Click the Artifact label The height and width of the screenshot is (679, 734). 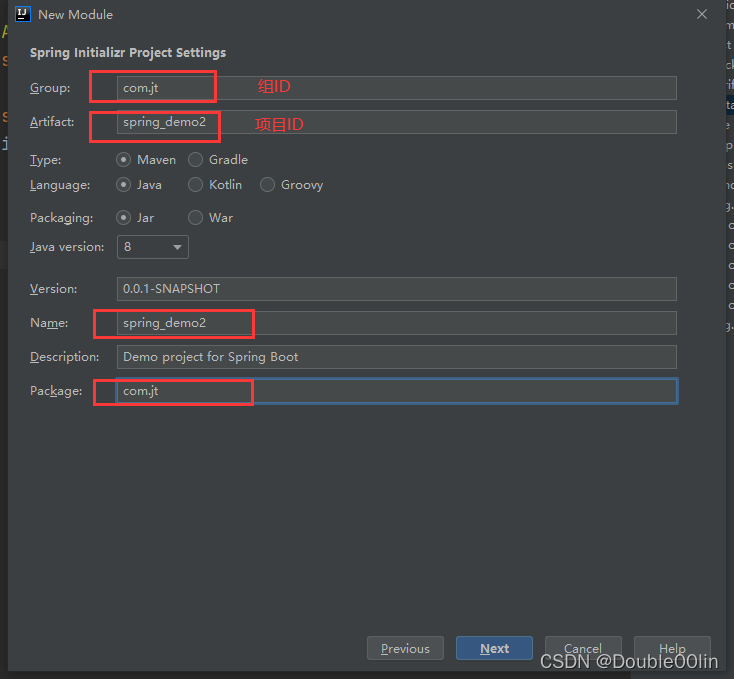[52, 122]
